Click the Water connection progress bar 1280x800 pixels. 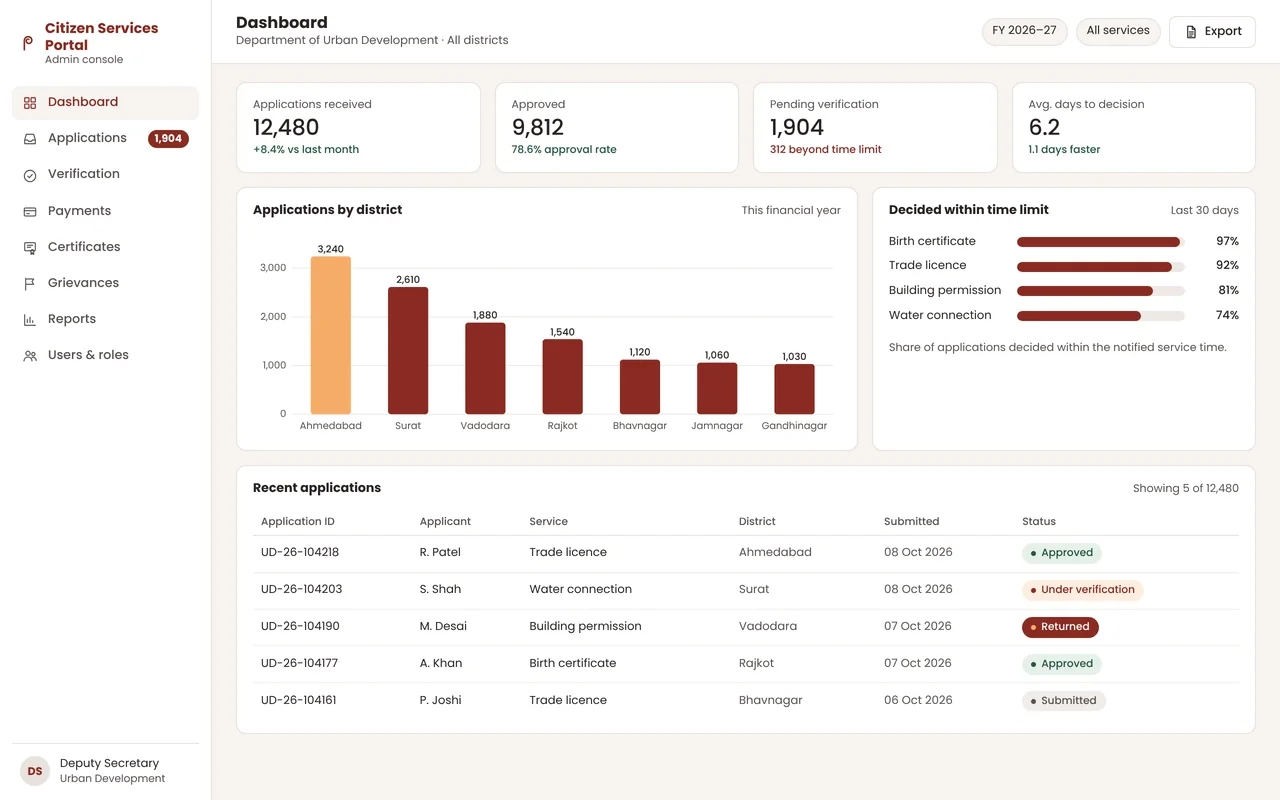pyautogui.click(x=1101, y=316)
